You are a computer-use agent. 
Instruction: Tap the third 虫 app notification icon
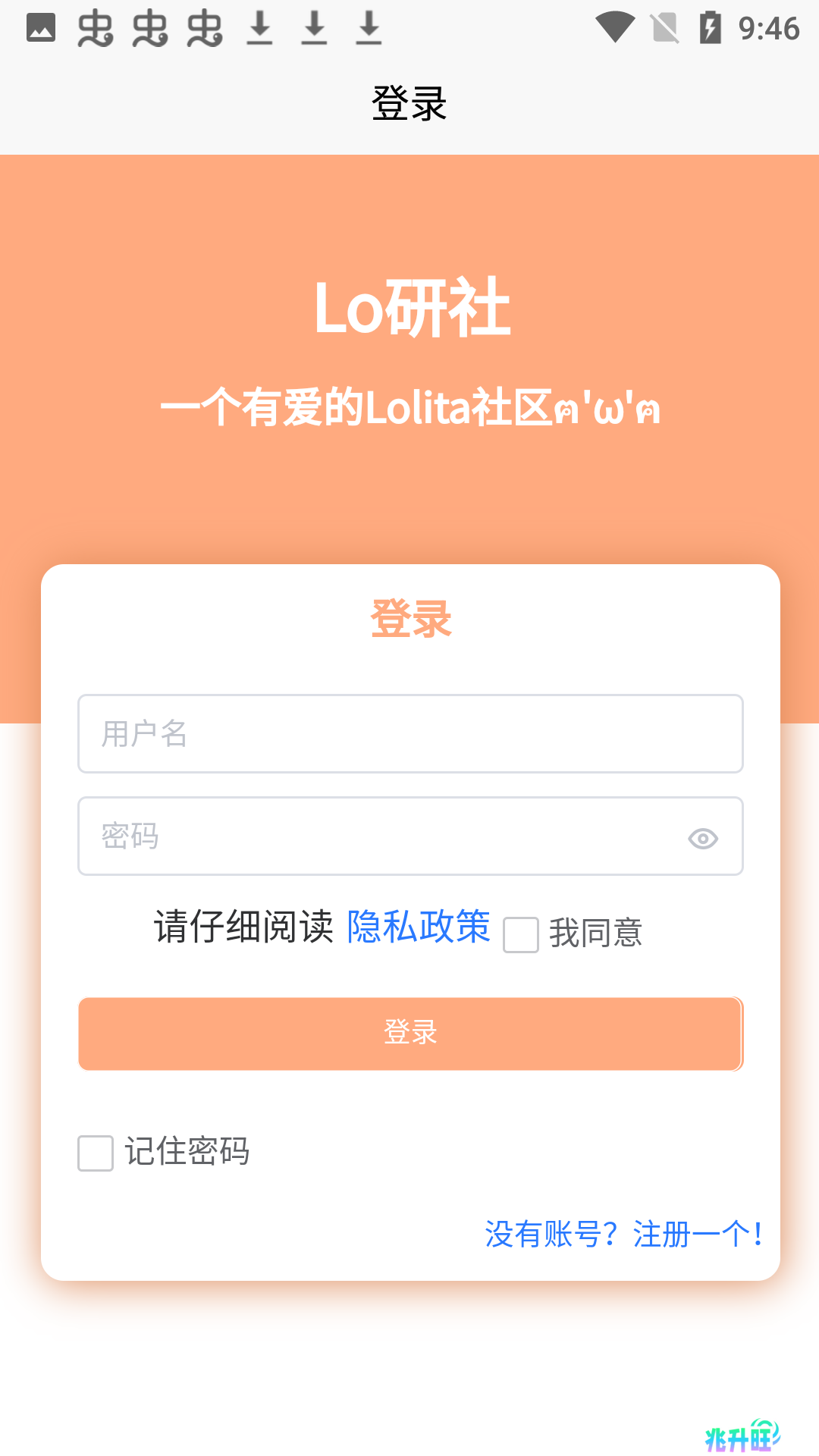205,29
